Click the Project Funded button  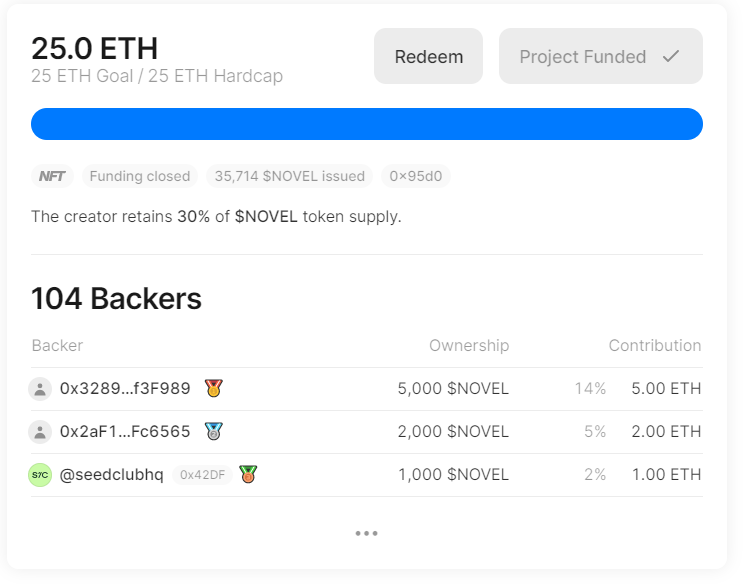tap(600, 57)
